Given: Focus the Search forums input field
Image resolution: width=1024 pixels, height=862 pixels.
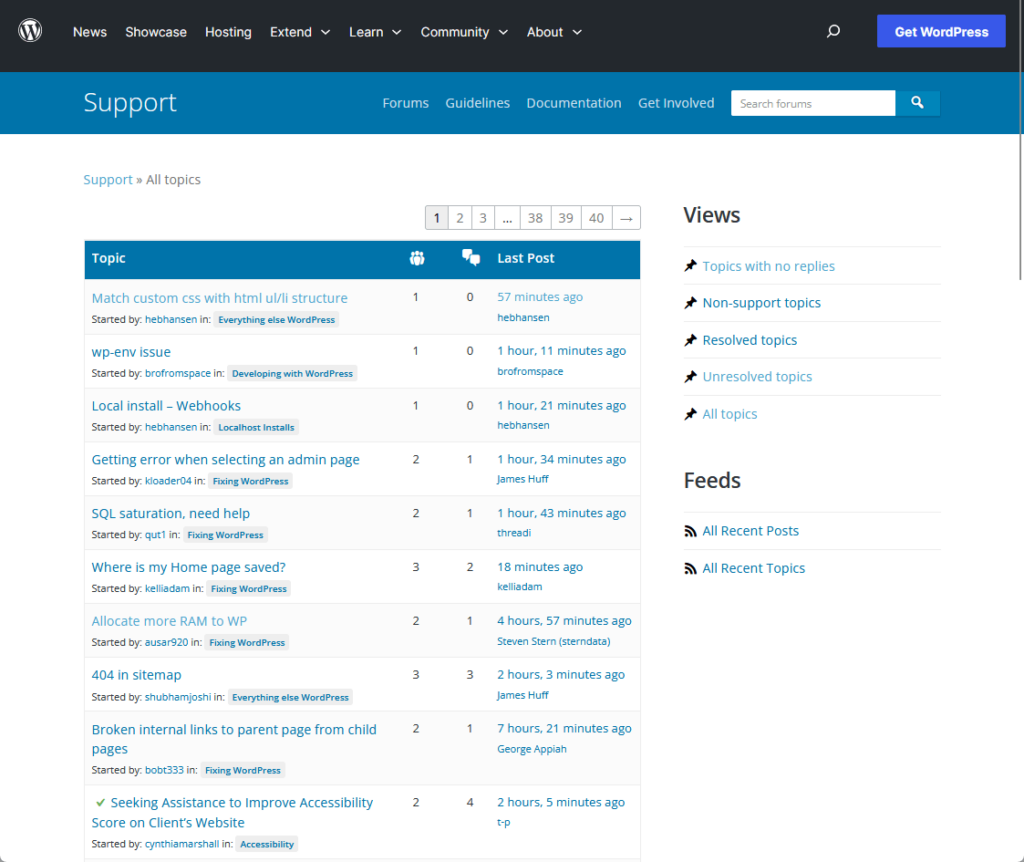Looking at the screenshot, I should [813, 103].
